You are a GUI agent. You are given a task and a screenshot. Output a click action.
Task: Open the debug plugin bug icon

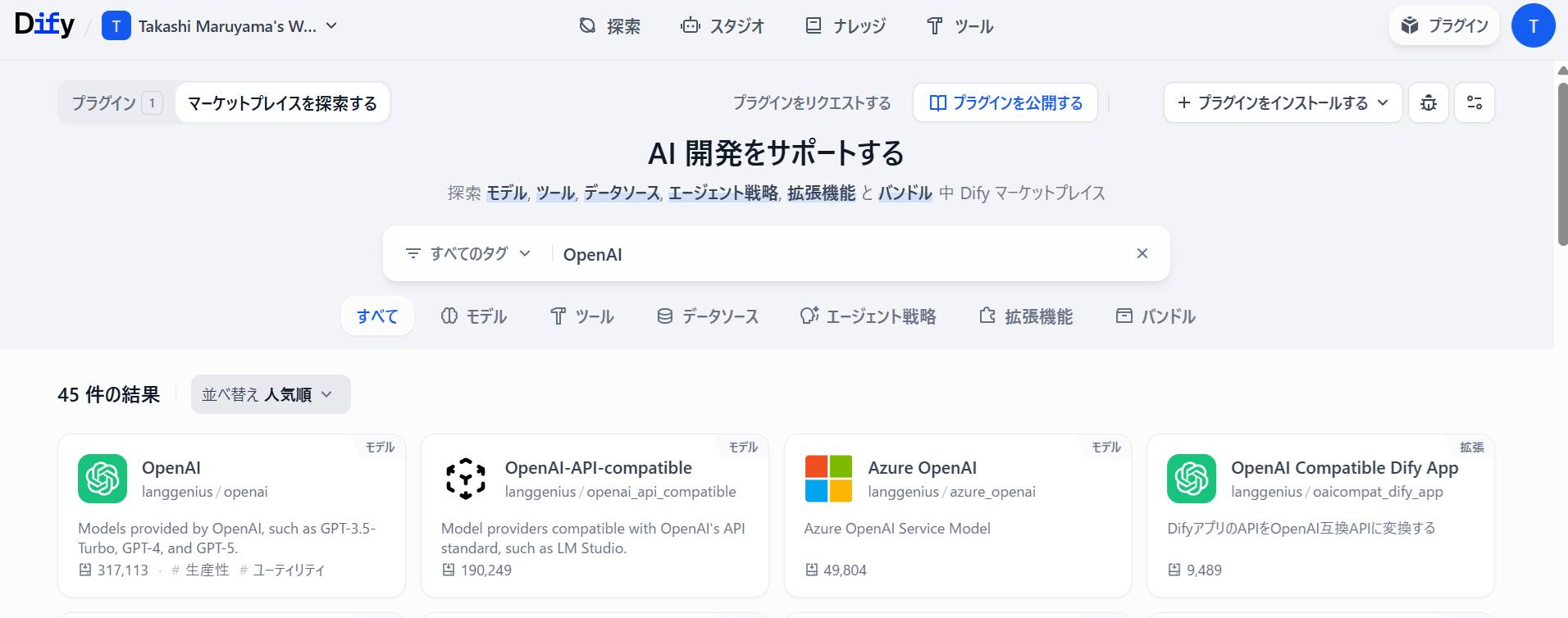(1429, 102)
